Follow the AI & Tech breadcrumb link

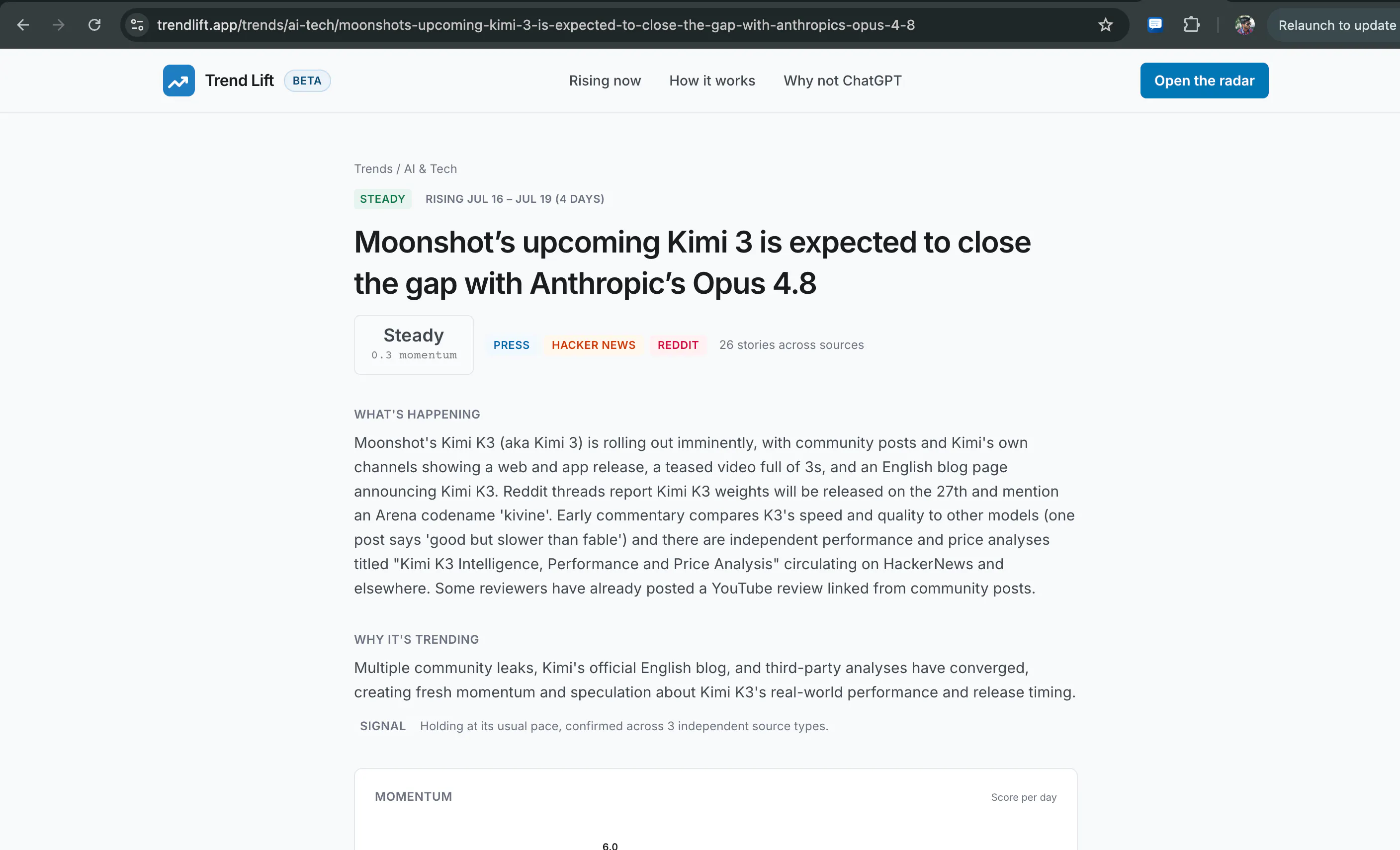(x=430, y=169)
